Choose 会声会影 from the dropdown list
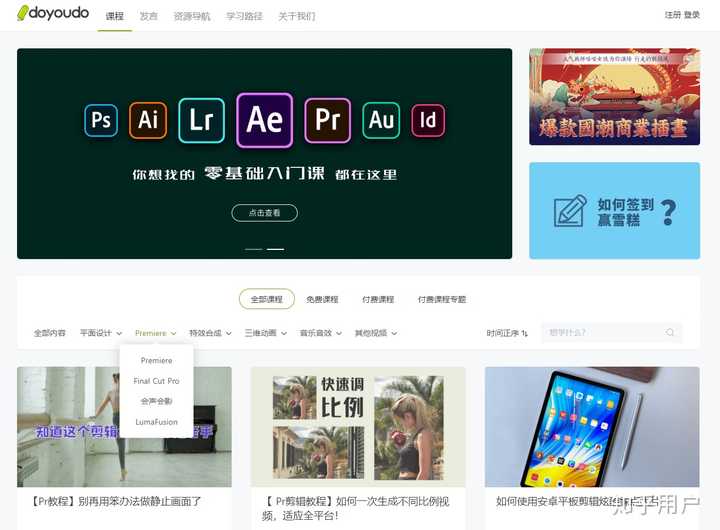The height and width of the screenshot is (530, 720). click(157, 401)
